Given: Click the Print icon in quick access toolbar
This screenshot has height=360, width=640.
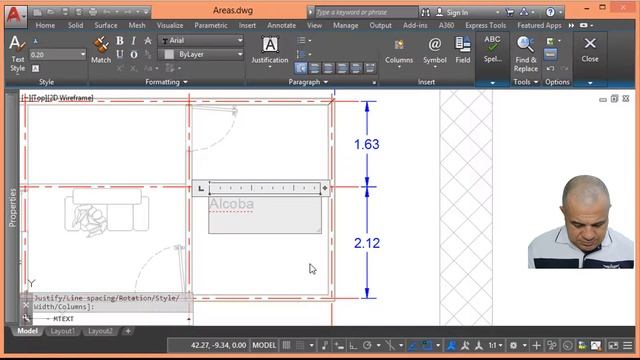Looking at the screenshot, I should 93,12.
